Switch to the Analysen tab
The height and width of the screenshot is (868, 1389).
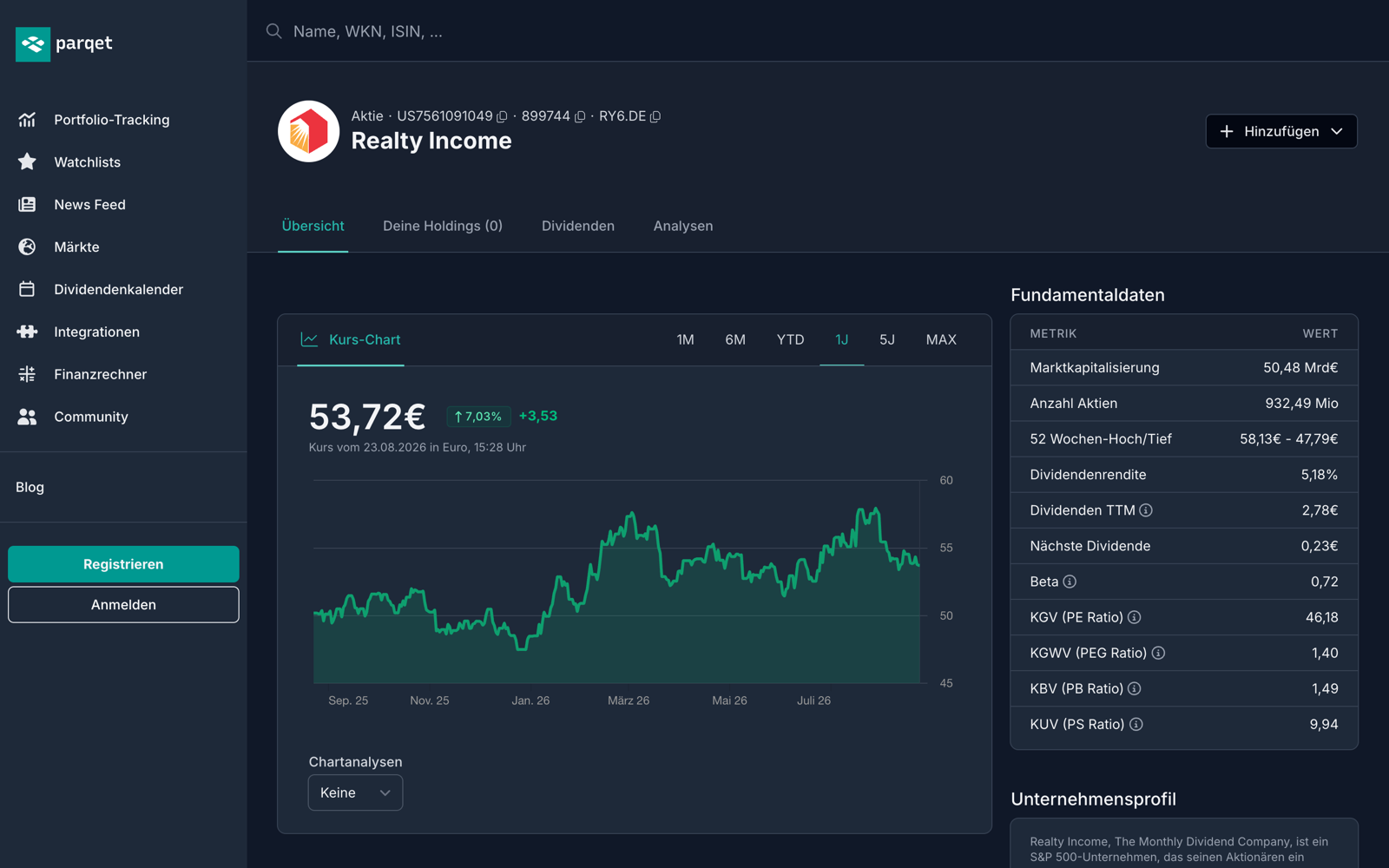(683, 226)
